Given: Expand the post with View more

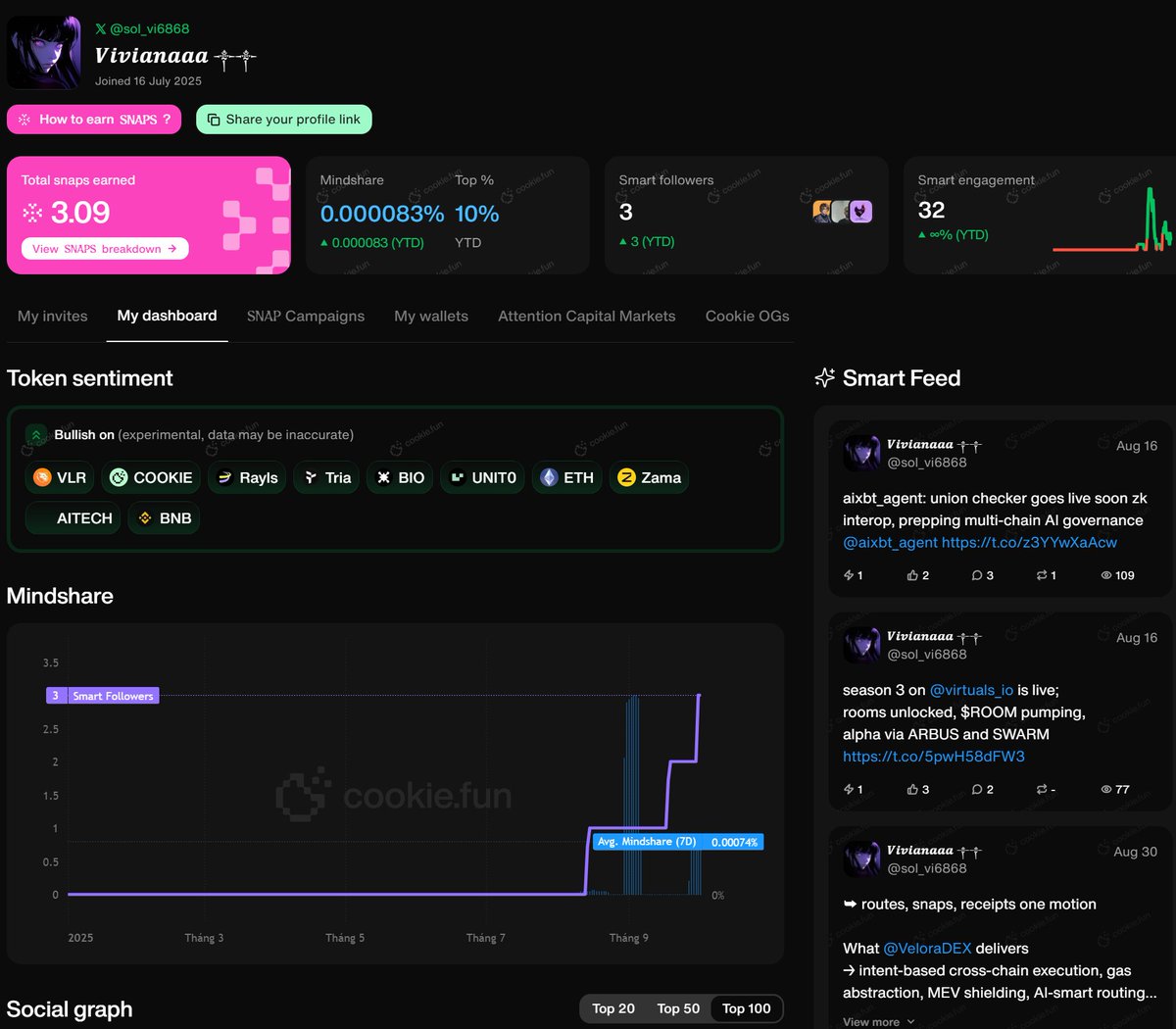Looking at the screenshot, I should (879, 1021).
